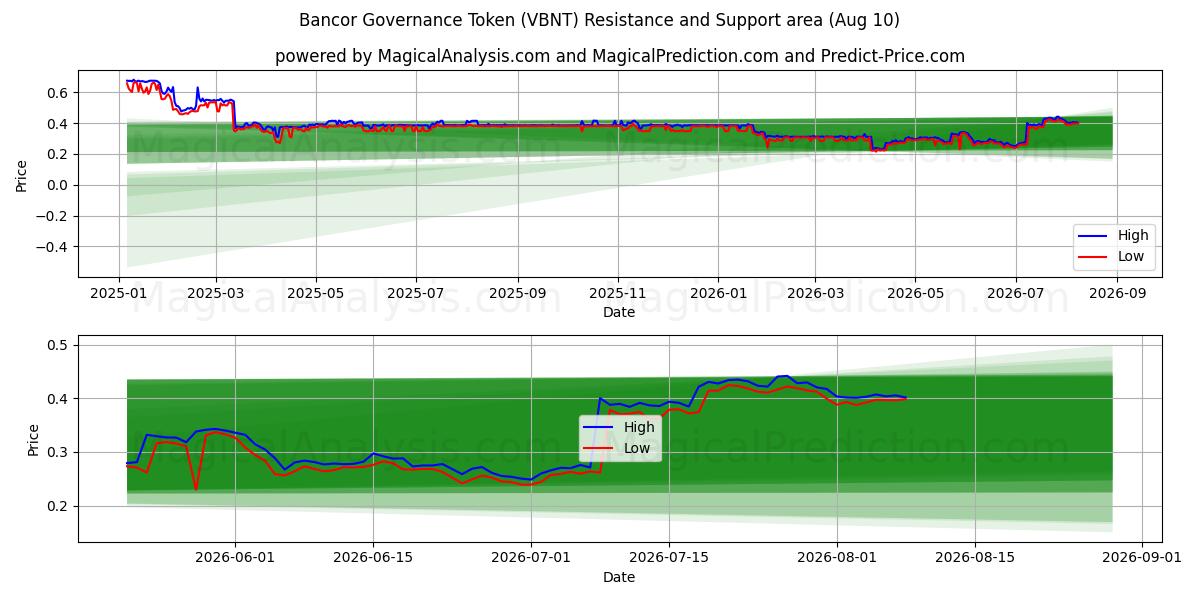Screen dimensions: 1200x600
Task: Click the '0.5' price tick on bottom chart
Action: 57,345
